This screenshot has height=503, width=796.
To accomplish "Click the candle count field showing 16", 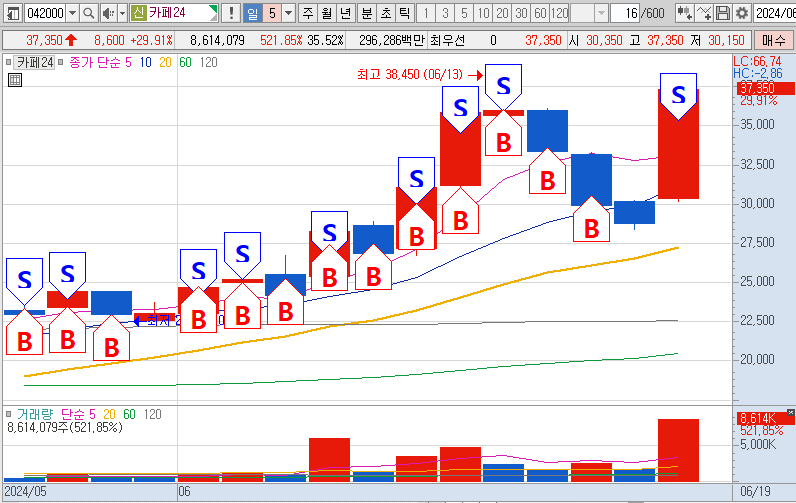I will (x=625, y=13).
